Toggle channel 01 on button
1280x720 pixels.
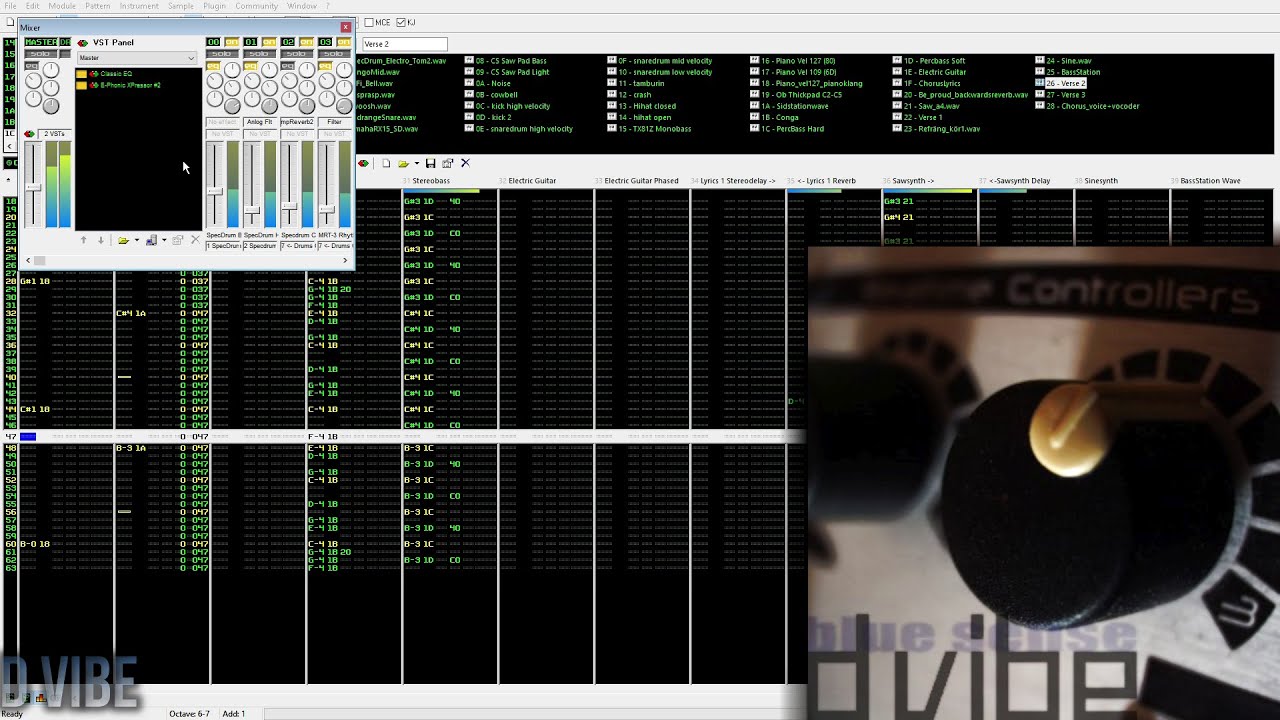coord(269,42)
